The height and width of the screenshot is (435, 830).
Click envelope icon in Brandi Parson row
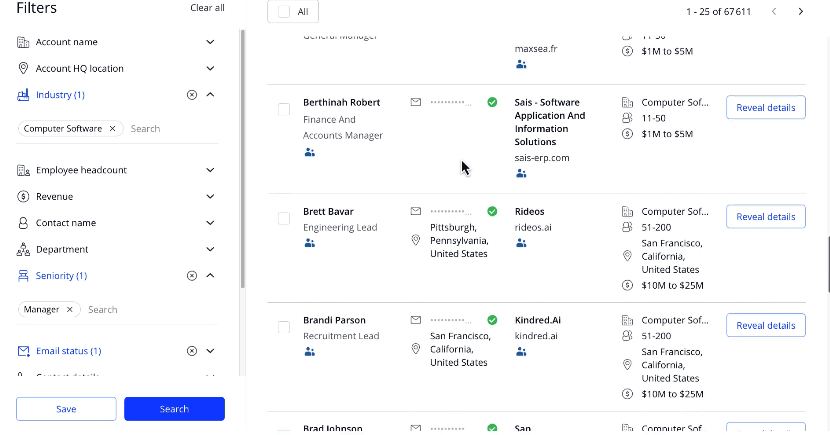(x=416, y=320)
